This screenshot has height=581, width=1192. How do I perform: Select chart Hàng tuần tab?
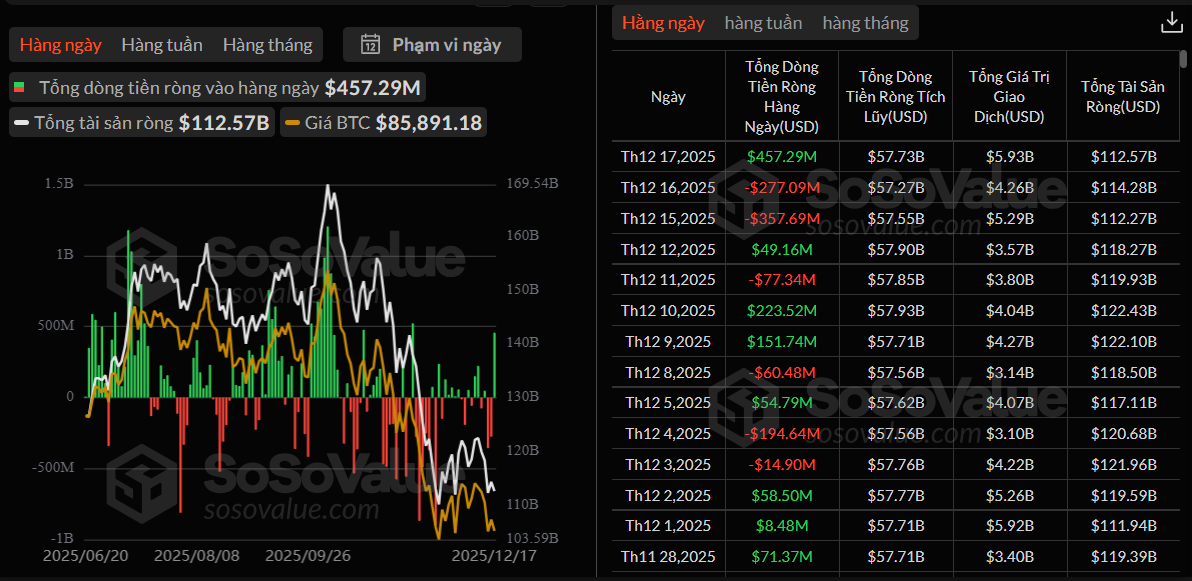pyautogui.click(x=162, y=45)
